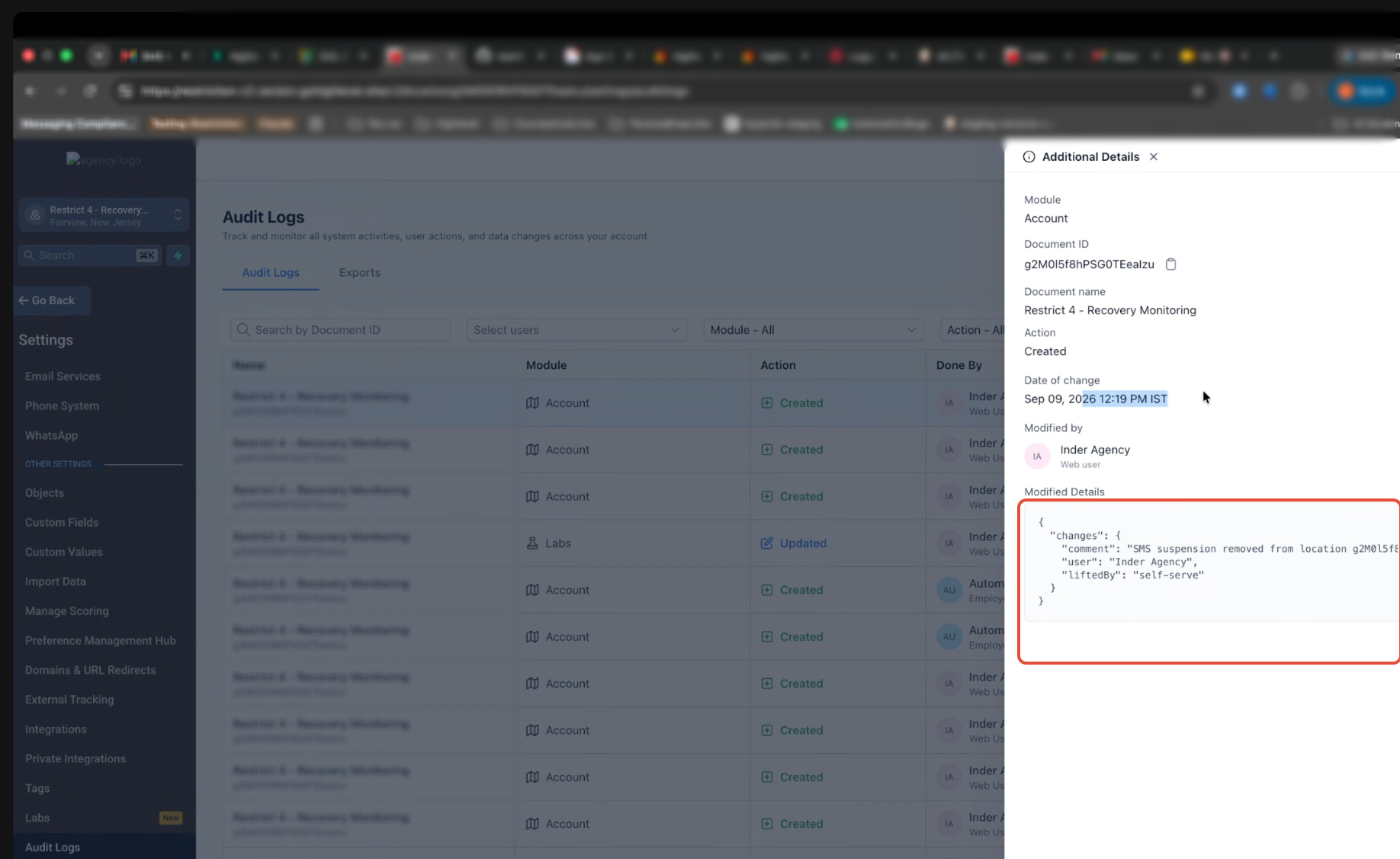The width and height of the screenshot is (1400, 859).
Task: Copy the Document ID to clipboard
Action: (1171, 264)
